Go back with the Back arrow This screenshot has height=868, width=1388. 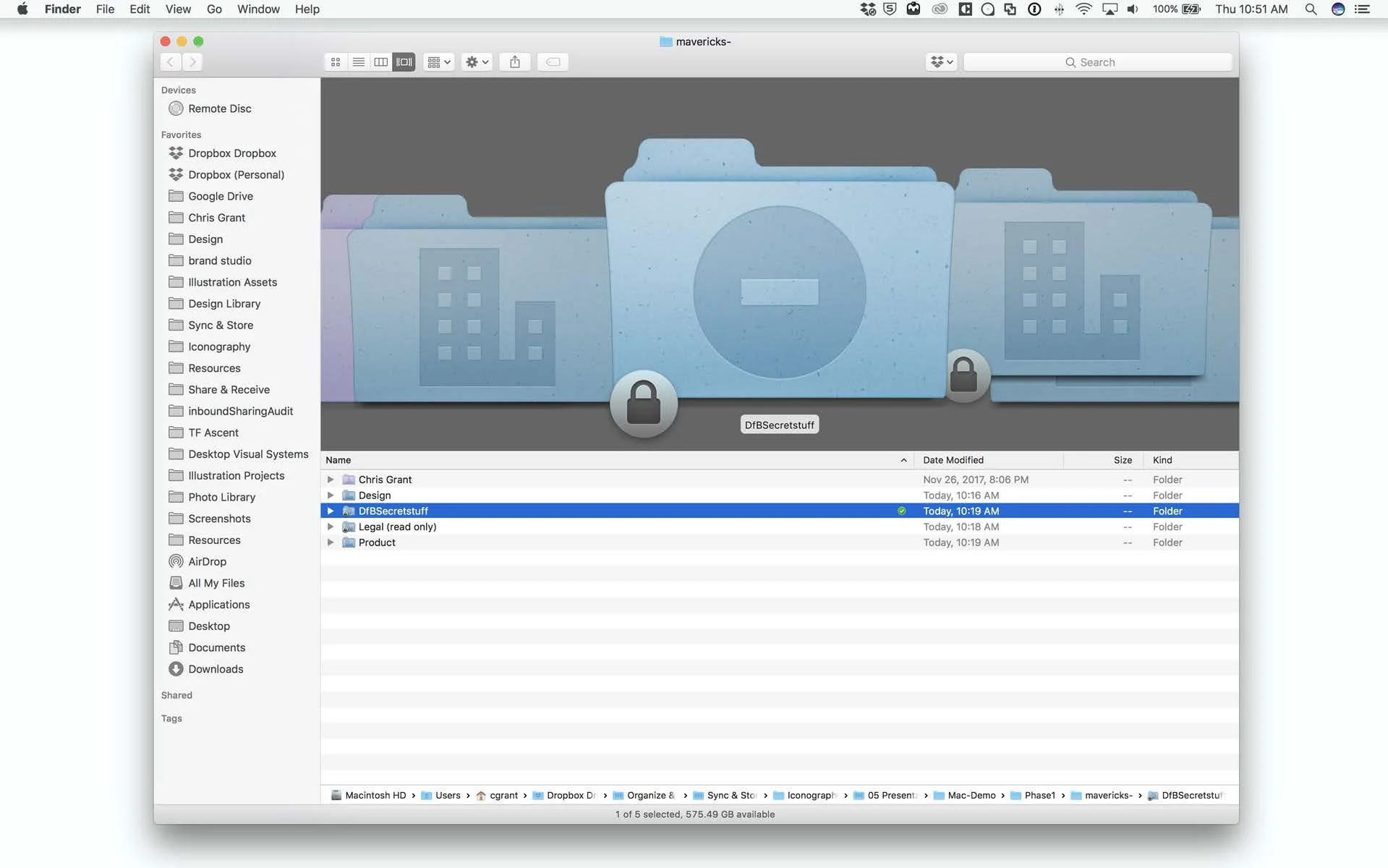pyautogui.click(x=170, y=62)
